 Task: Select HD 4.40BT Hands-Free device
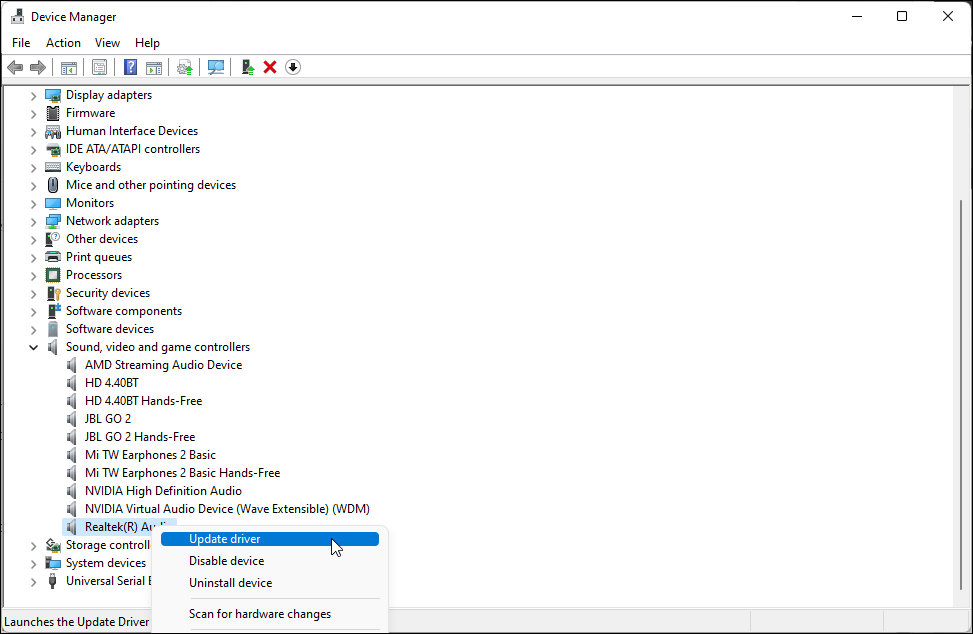143,401
